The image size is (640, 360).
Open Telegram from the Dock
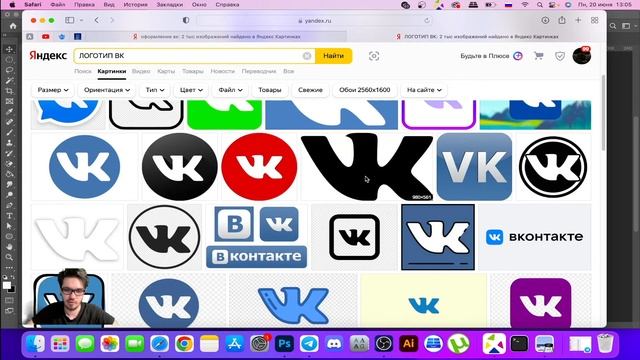[309, 344]
